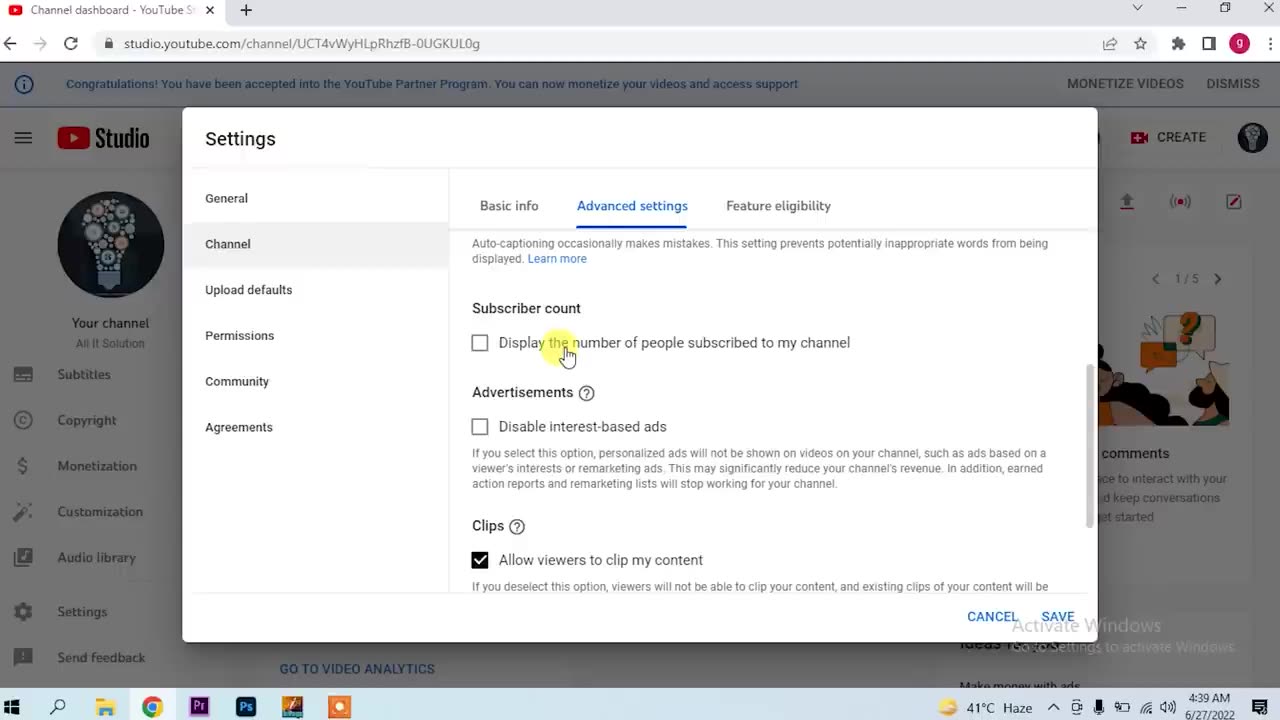Check Disable interest-based ads
The height and width of the screenshot is (720, 1280).
point(480,427)
